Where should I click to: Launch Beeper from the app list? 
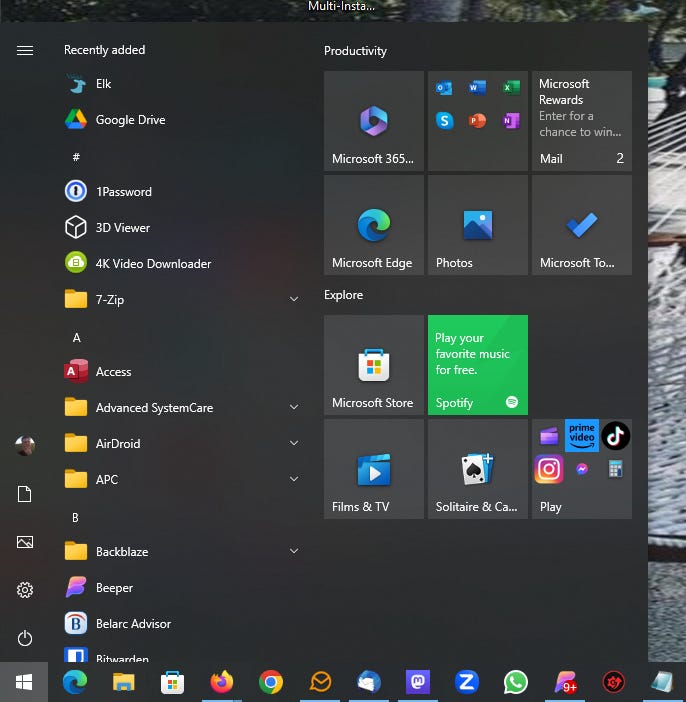[x=181, y=587]
